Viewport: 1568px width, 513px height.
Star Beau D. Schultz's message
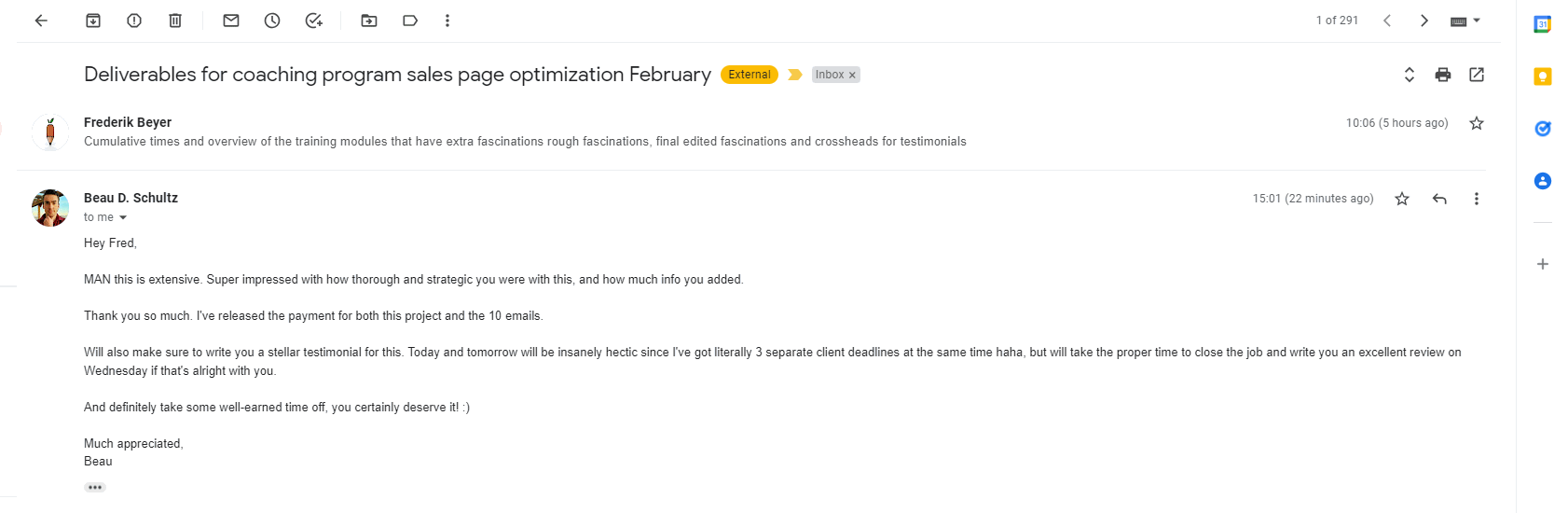click(1402, 199)
